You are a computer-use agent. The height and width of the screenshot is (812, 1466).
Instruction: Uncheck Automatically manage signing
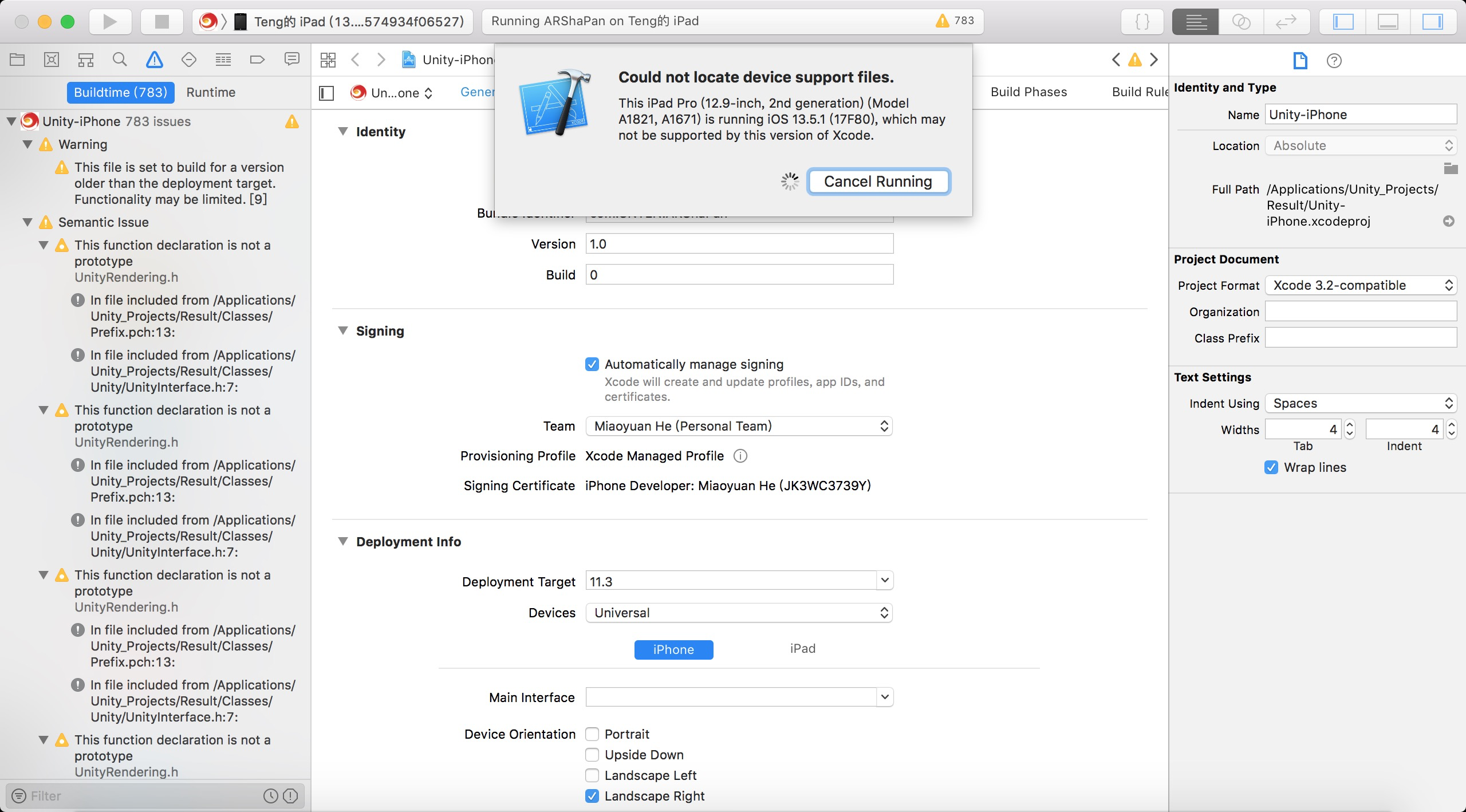592,364
